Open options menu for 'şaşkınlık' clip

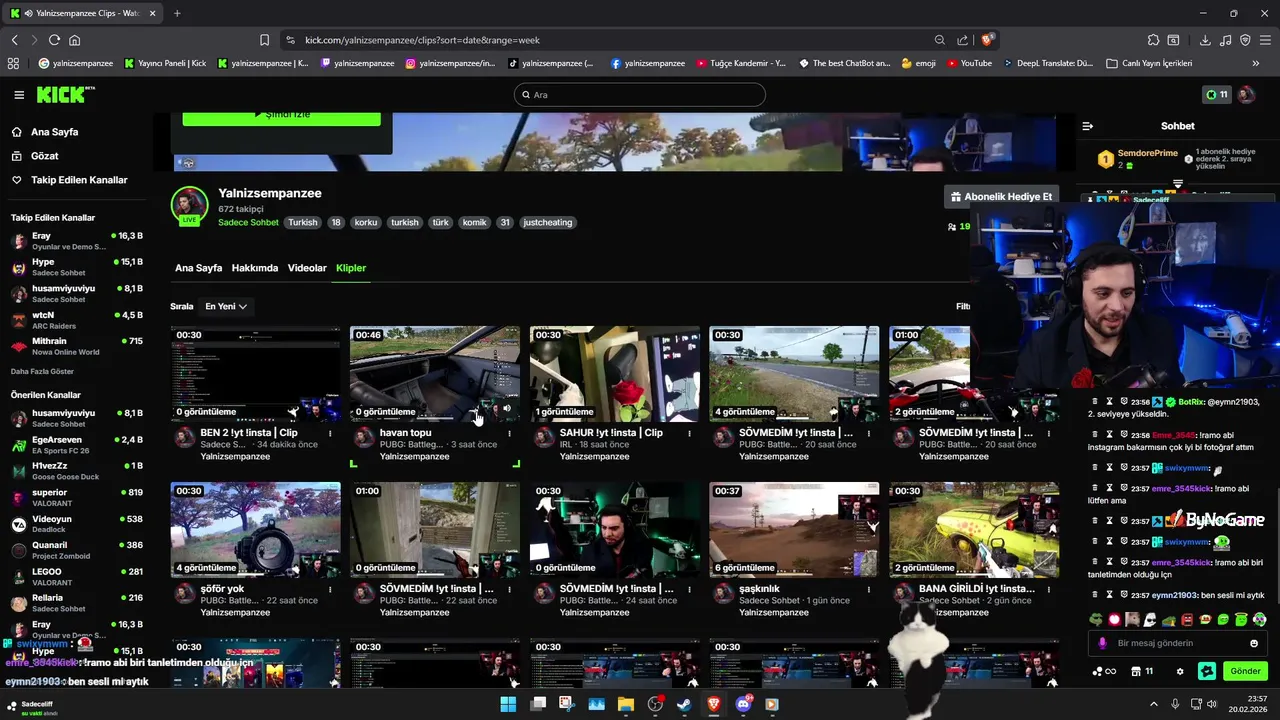click(868, 589)
